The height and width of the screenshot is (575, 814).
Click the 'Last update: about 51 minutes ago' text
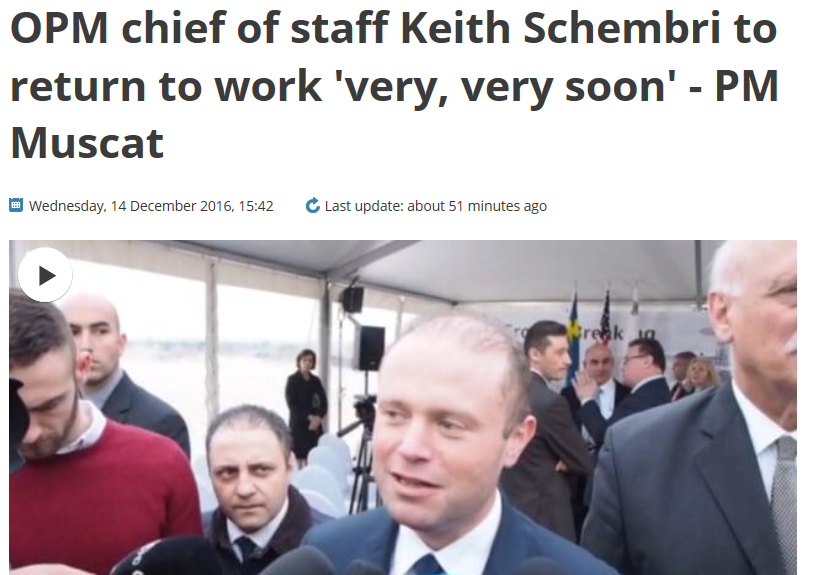coord(436,206)
